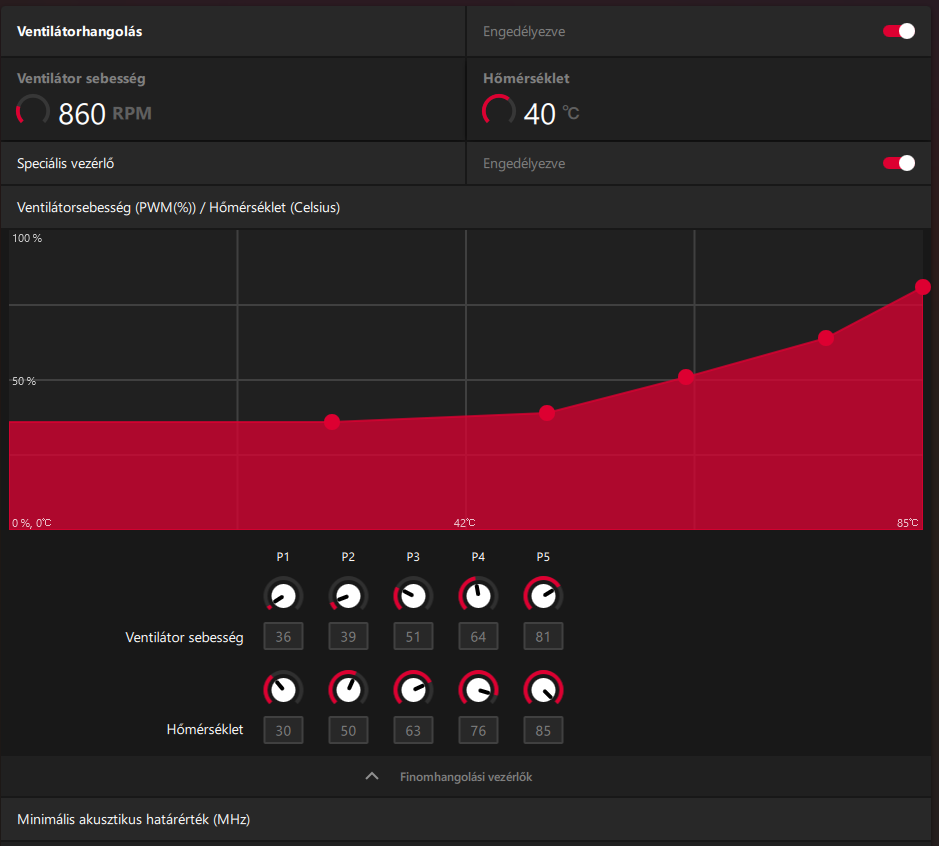Click the fan speed gauge icon beside 860 RPM

pos(32,110)
